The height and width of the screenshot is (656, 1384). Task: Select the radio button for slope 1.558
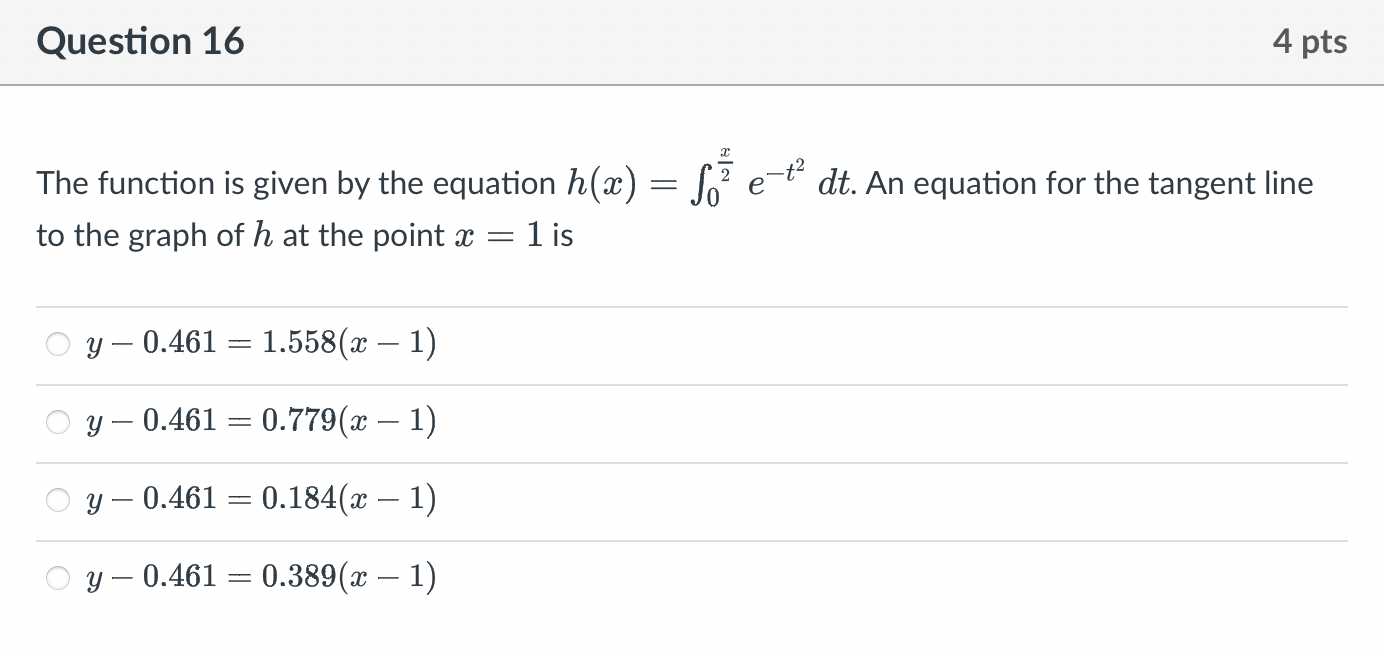point(57,344)
